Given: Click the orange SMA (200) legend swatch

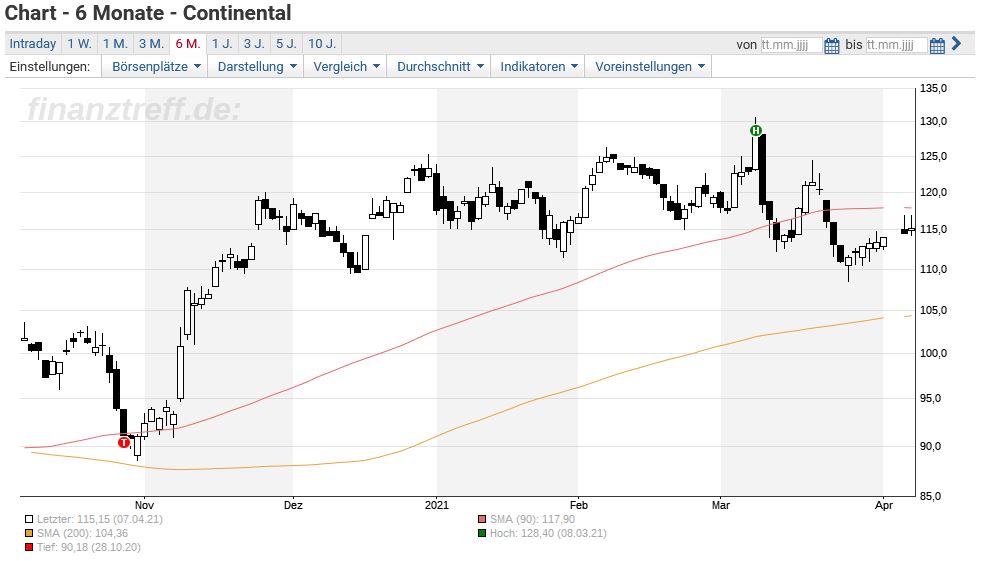Looking at the screenshot, I should click(x=29, y=533).
